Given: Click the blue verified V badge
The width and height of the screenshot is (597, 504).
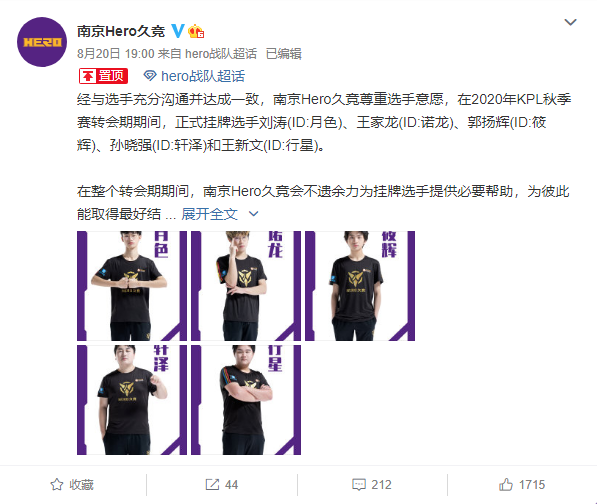Looking at the screenshot, I should click(x=177, y=31).
